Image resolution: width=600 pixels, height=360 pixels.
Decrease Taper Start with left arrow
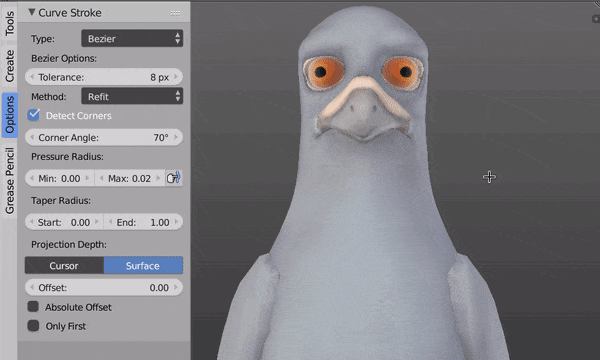(x=32, y=222)
